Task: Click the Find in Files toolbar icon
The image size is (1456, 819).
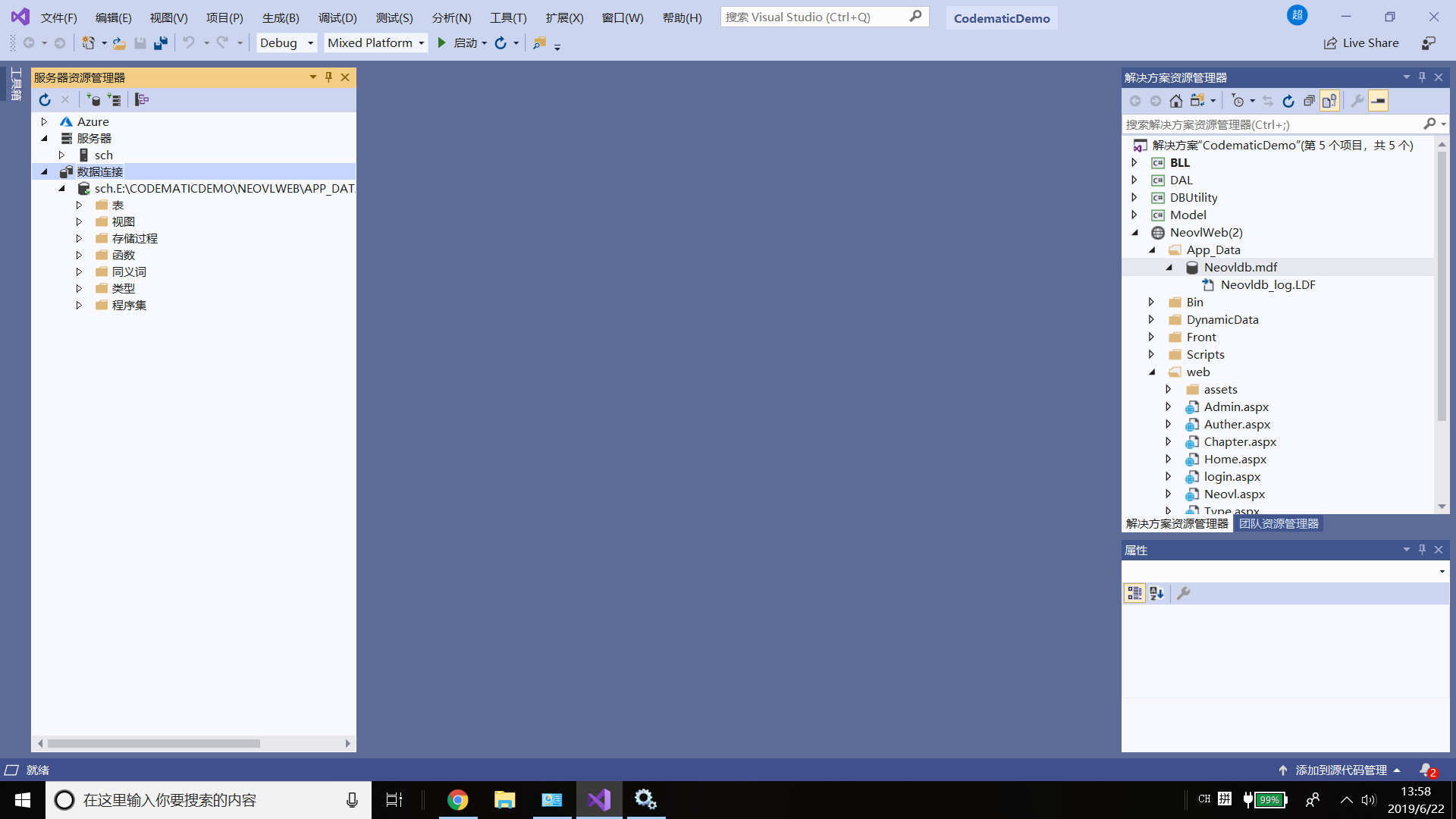Action: coord(539,43)
